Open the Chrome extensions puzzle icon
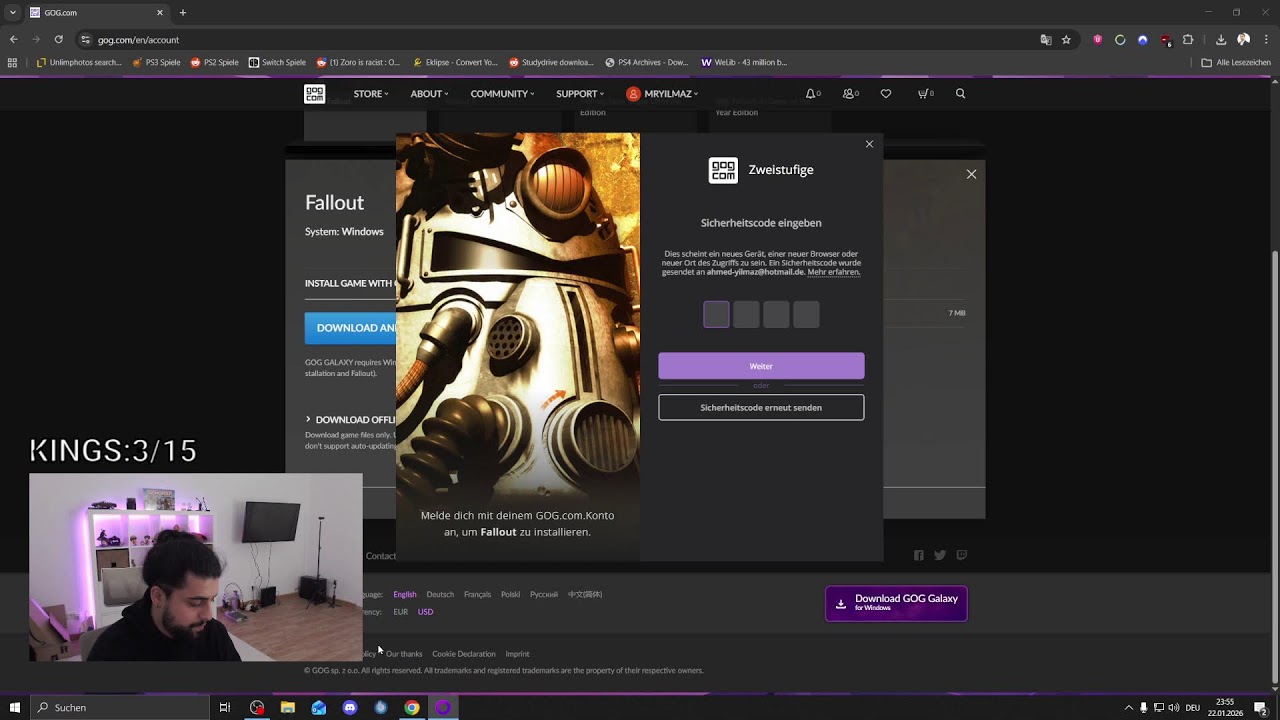Image resolution: width=1280 pixels, height=720 pixels. coord(1188,40)
